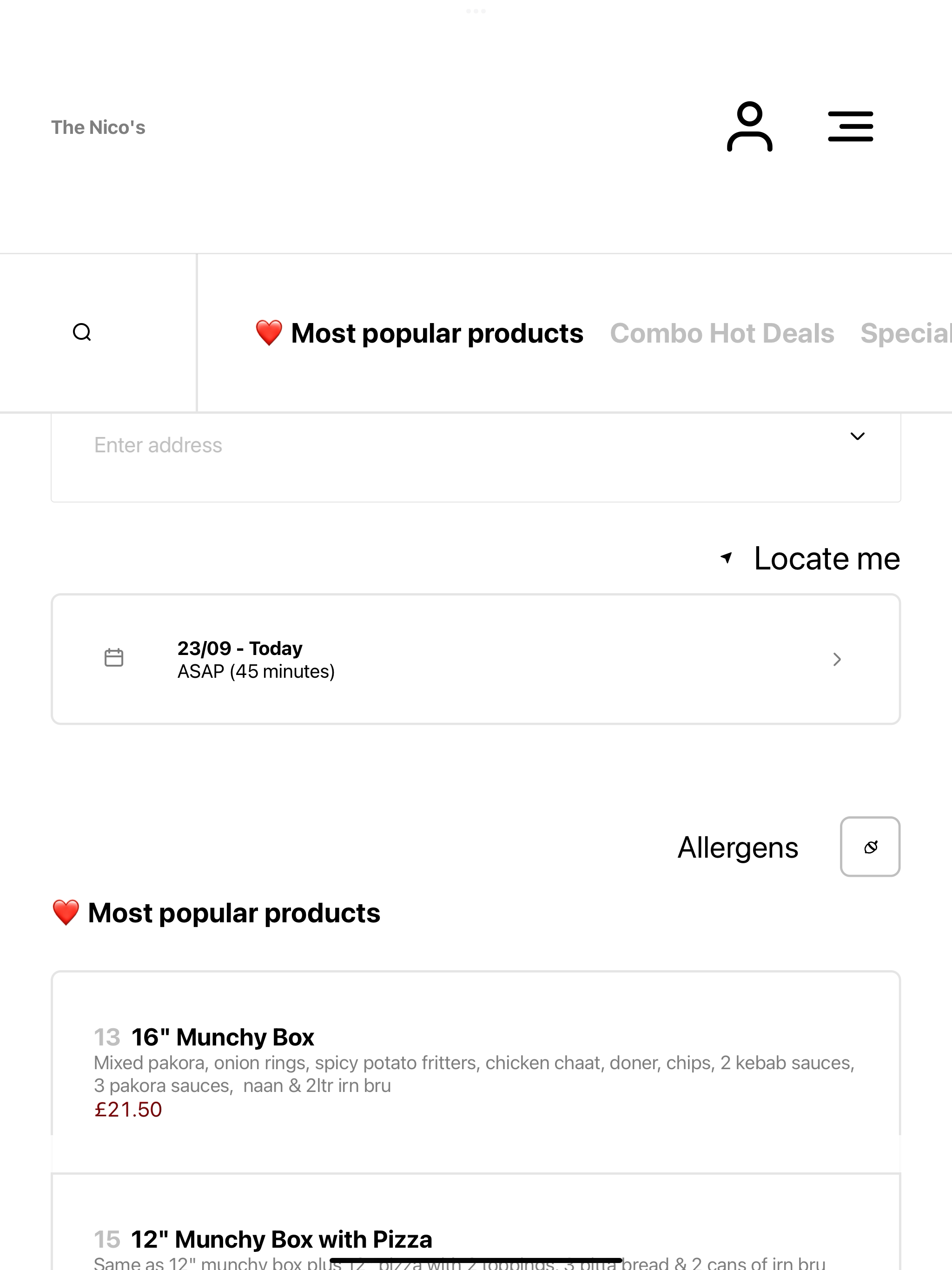This screenshot has height=1270, width=952.
Task: Click the Allergens label
Action: point(738,847)
